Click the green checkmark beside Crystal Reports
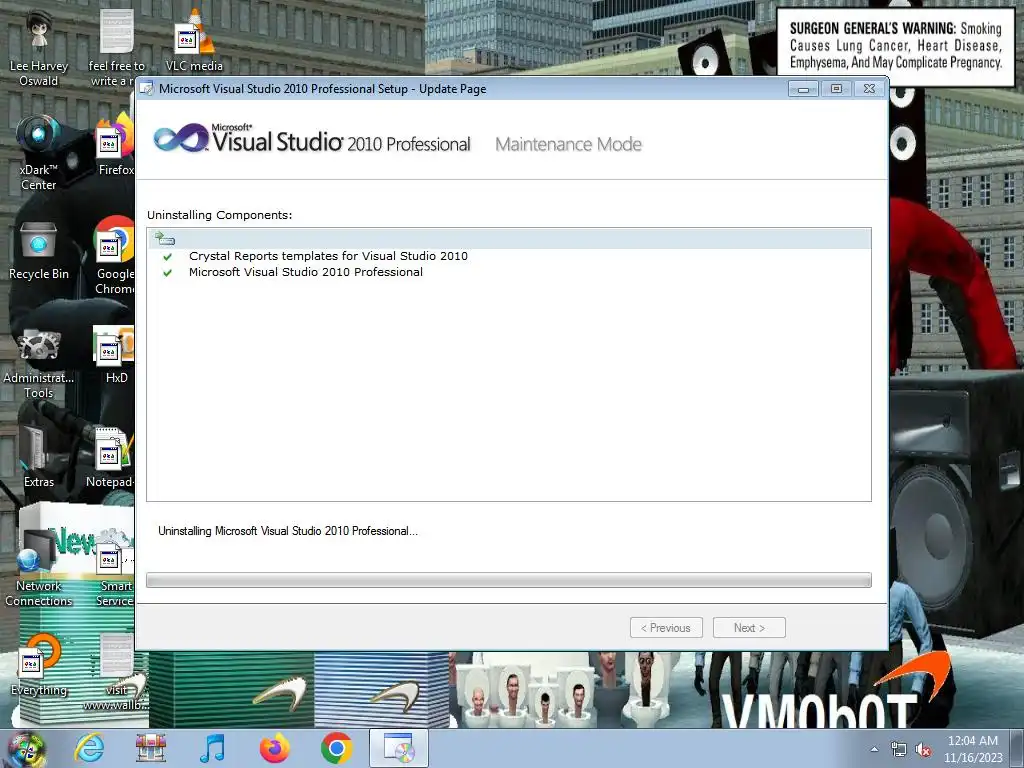1024x768 pixels. [x=168, y=257]
